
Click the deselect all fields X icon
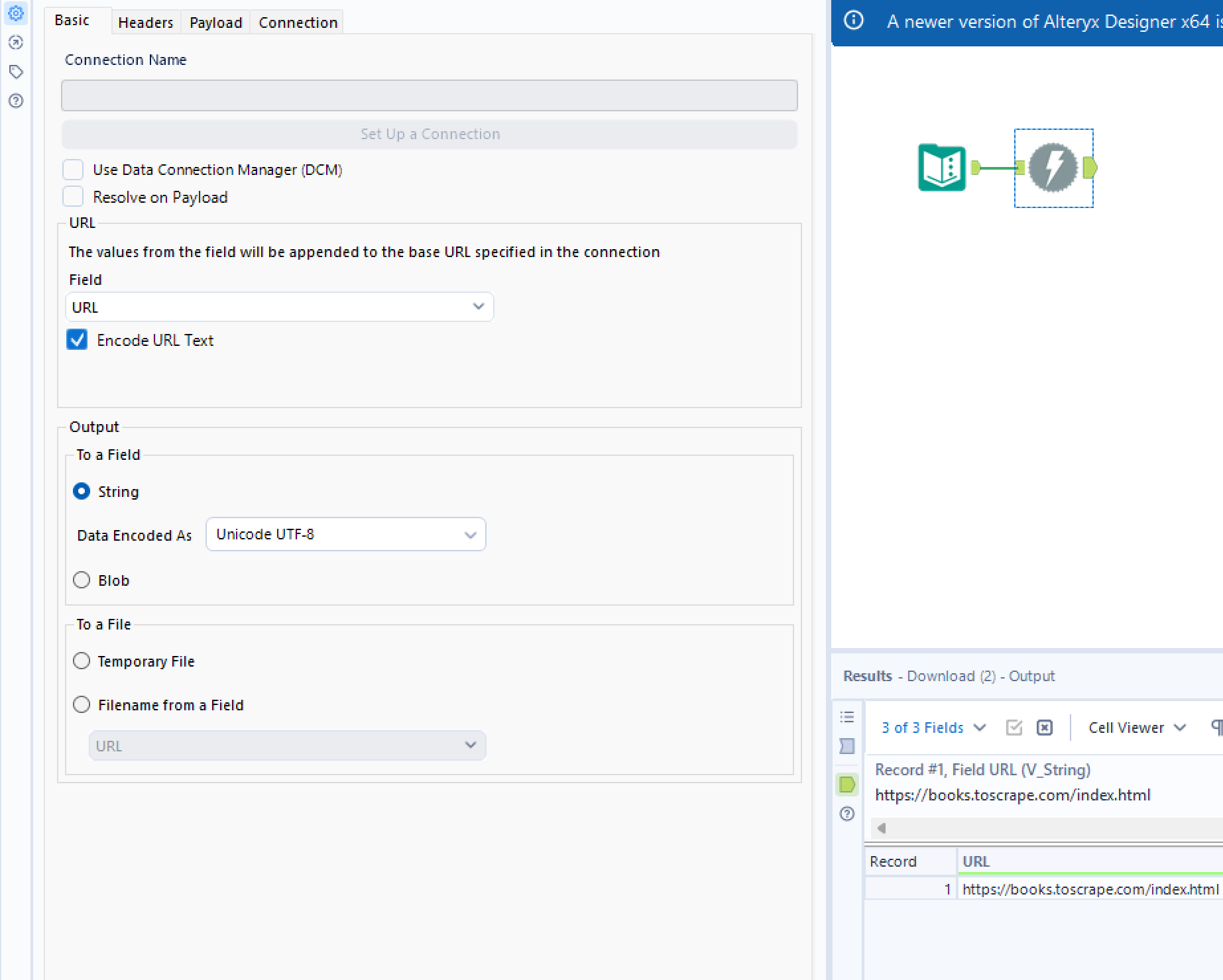point(1045,728)
